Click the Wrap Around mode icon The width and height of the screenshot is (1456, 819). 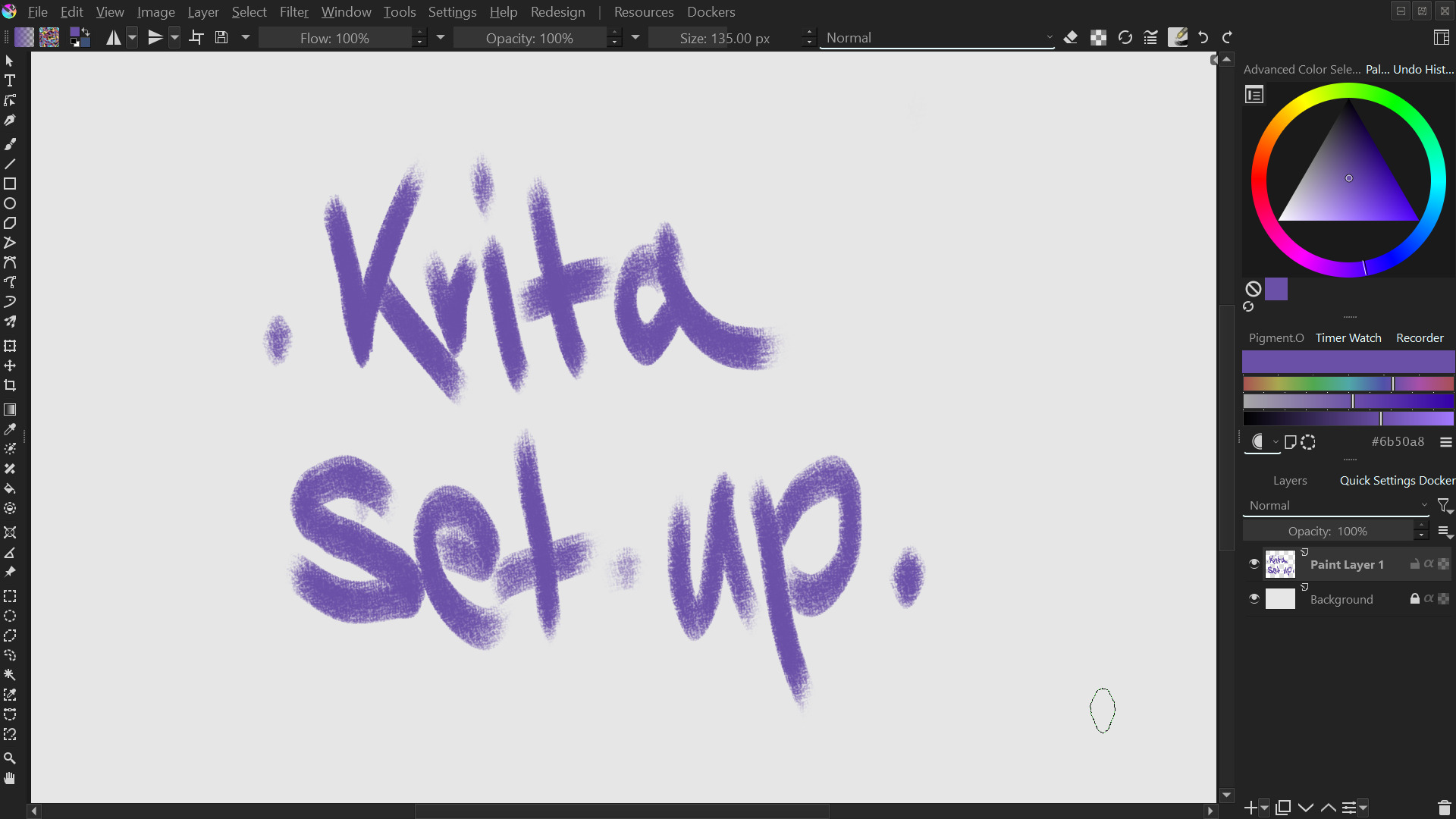pyautogui.click(x=196, y=38)
